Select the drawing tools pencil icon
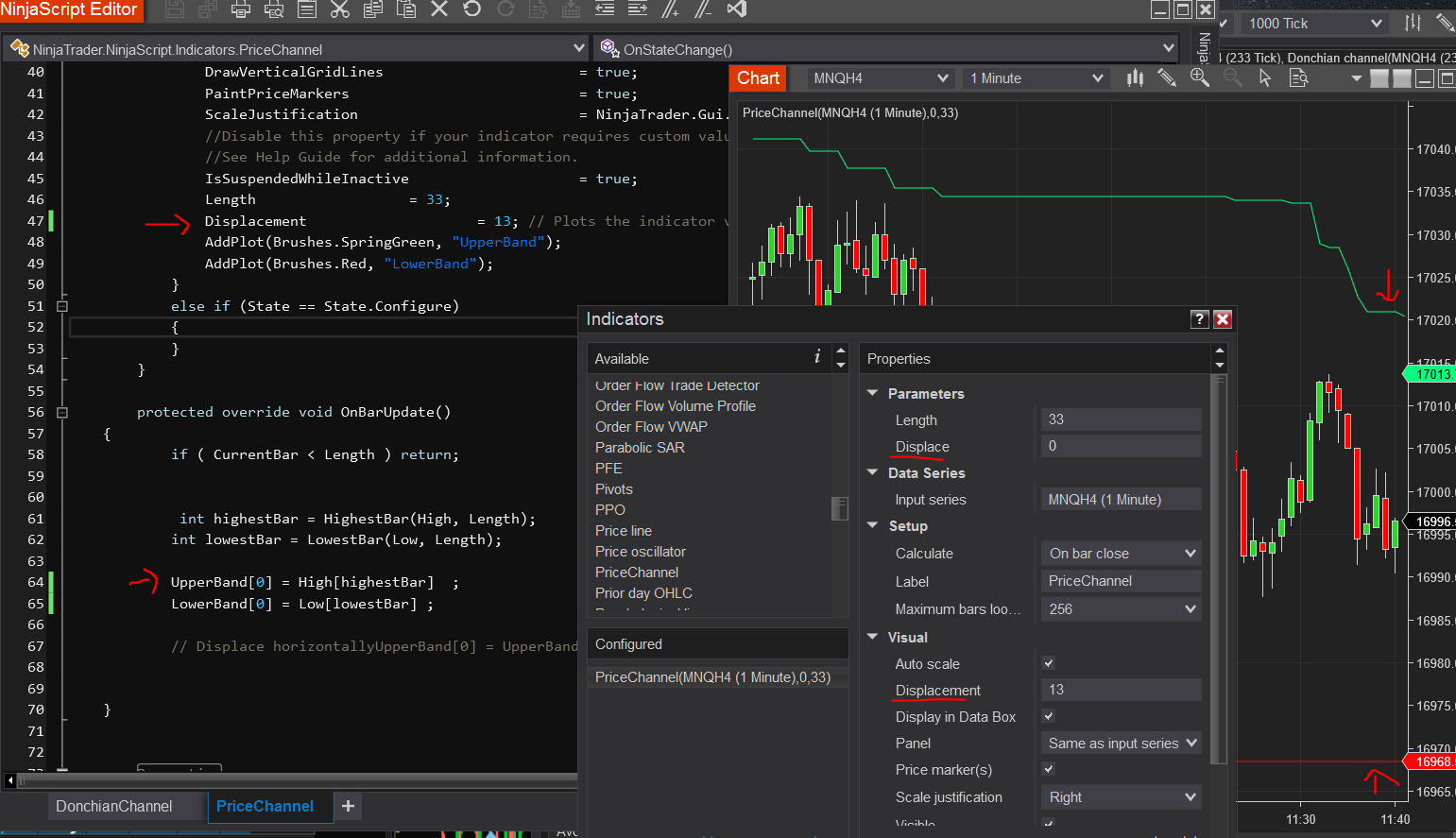Screen dimensions: 1456x838 1167,78
